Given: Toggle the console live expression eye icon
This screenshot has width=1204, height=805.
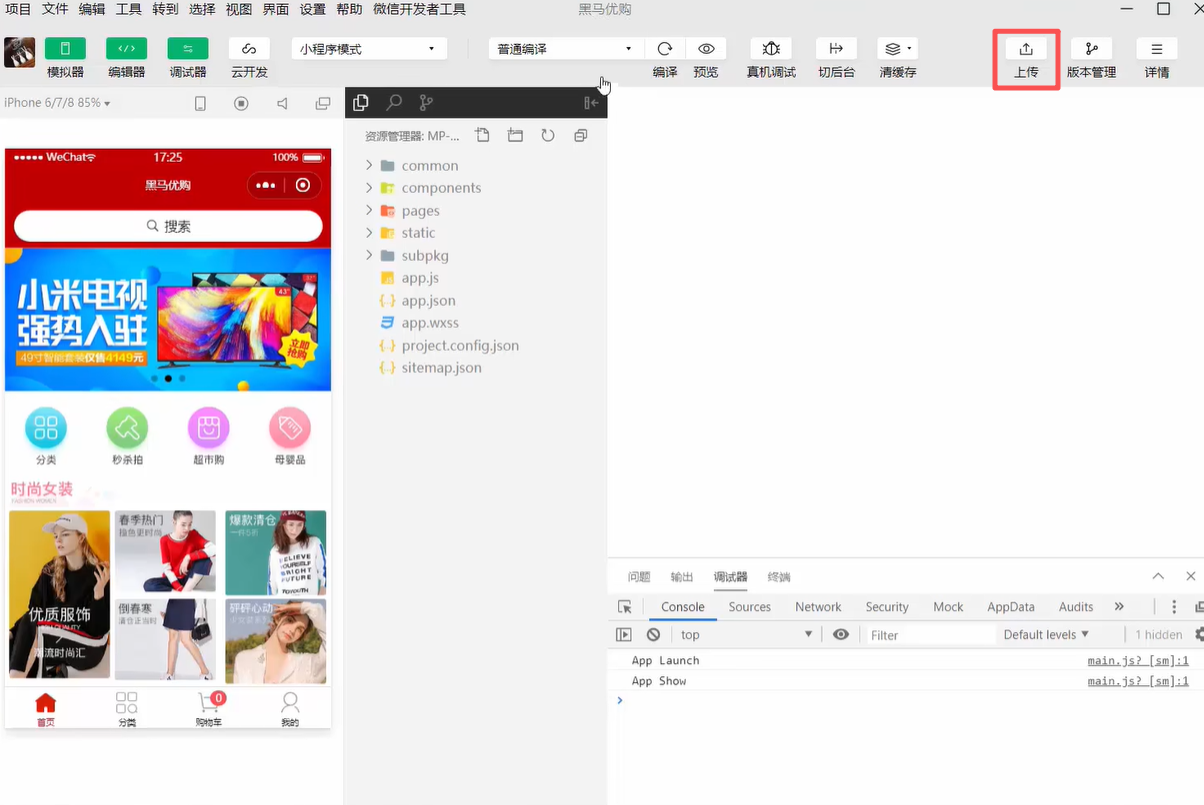Looking at the screenshot, I should (x=841, y=635).
